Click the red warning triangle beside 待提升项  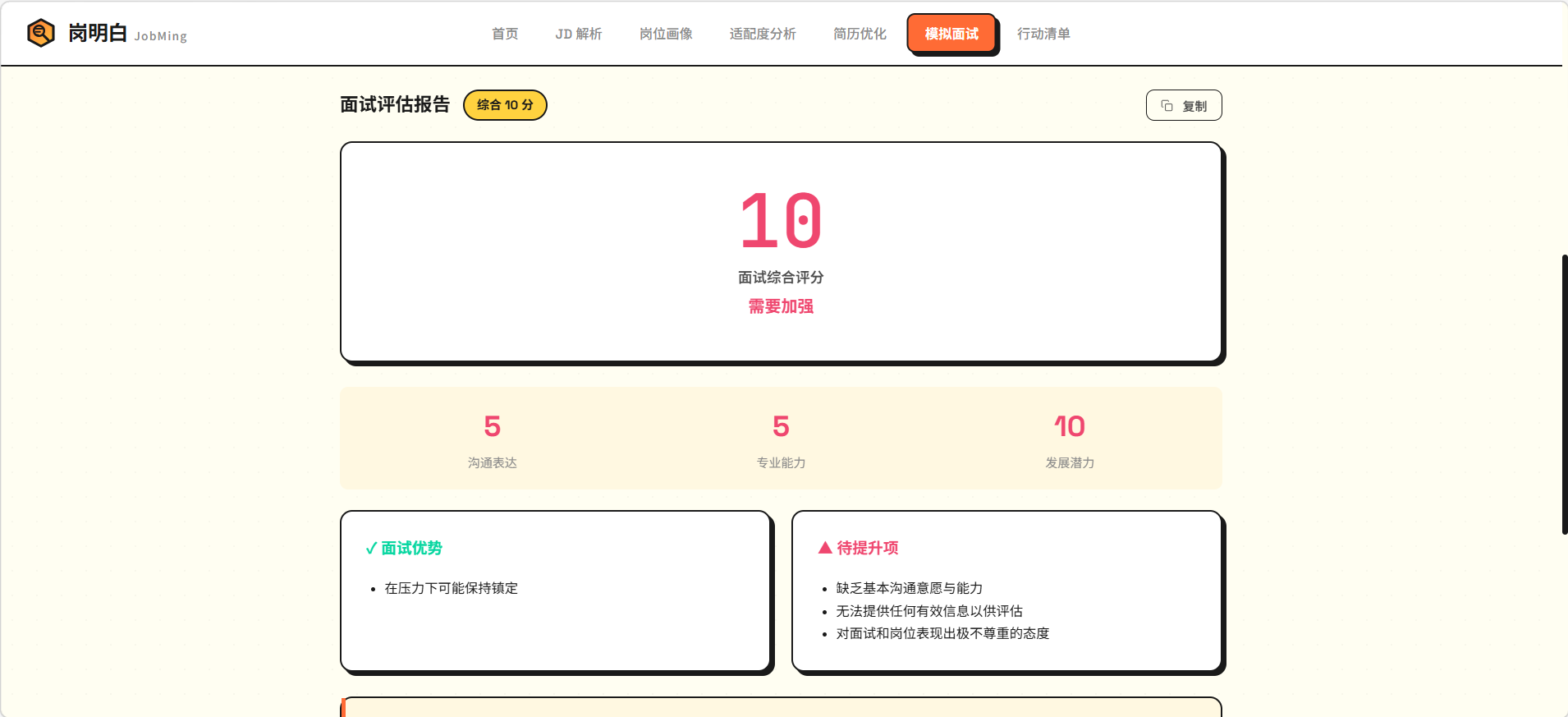click(825, 548)
